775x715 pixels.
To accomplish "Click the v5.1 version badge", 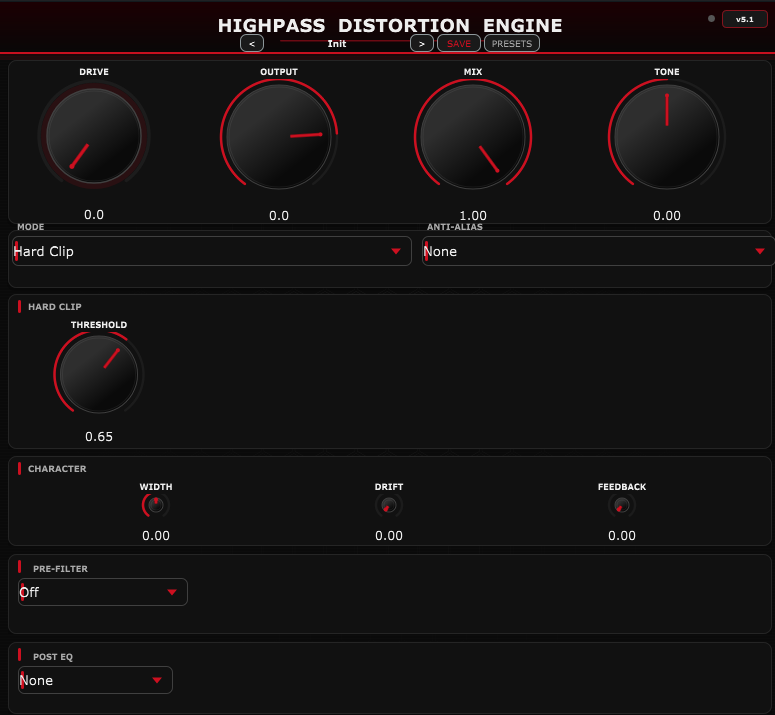I will pos(744,19).
